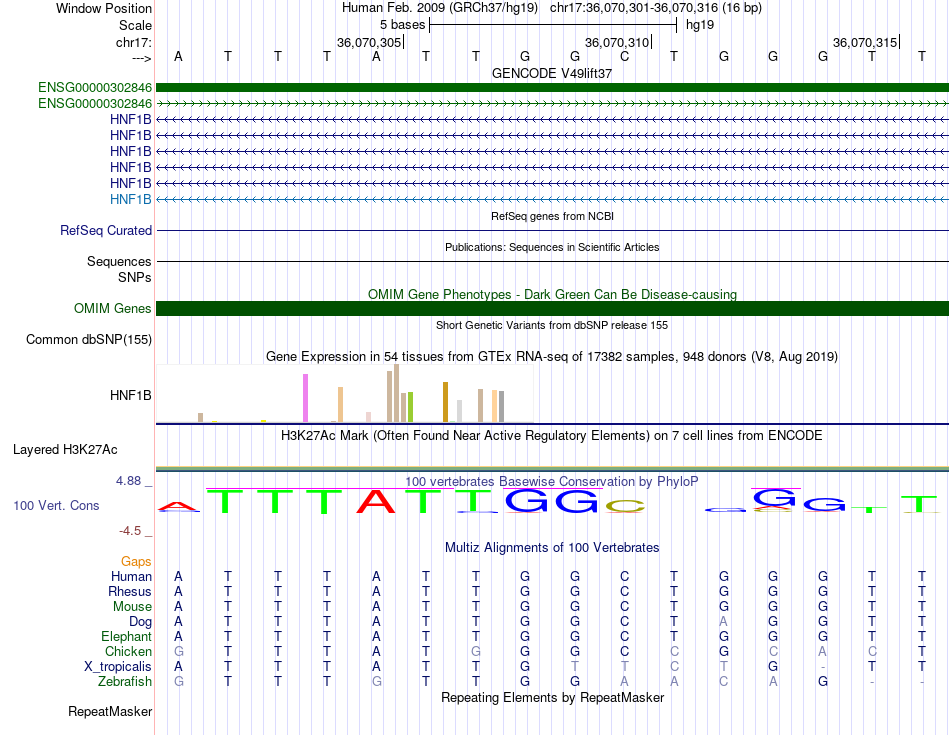This screenshot has width=950, height=735.
Task: Click the 36,070,310 ruler position
Action: [617, 42]
